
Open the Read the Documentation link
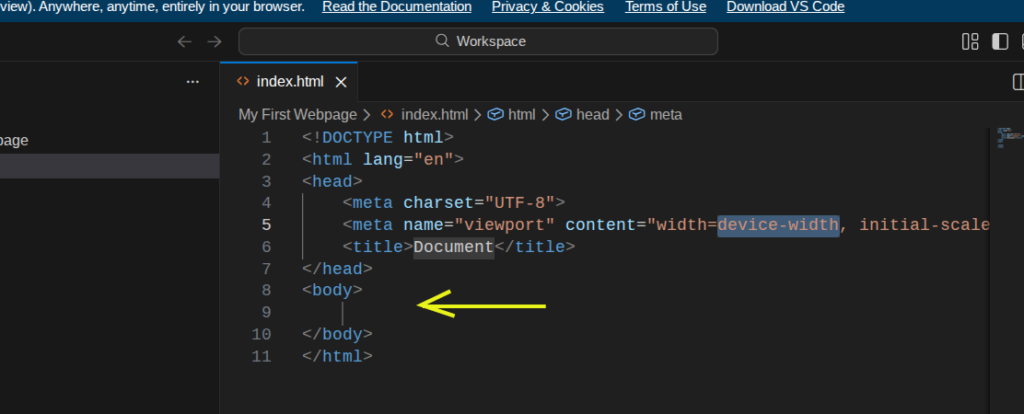click(397, 7)
